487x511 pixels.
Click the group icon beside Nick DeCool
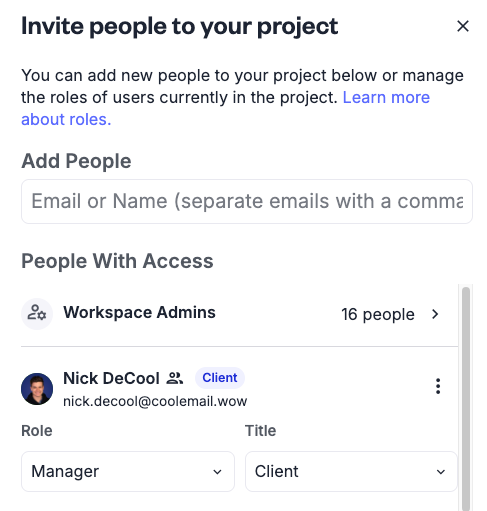pos(175,378)
